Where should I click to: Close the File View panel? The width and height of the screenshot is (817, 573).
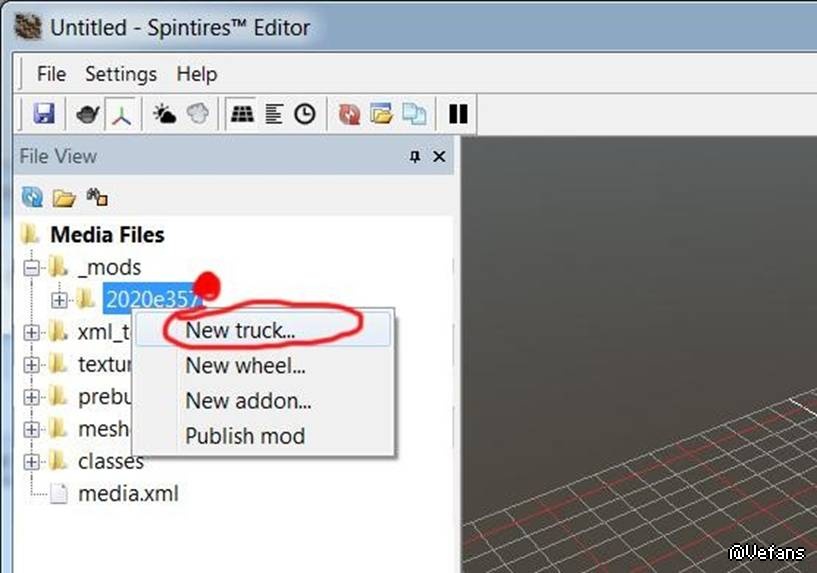[439, 156]
